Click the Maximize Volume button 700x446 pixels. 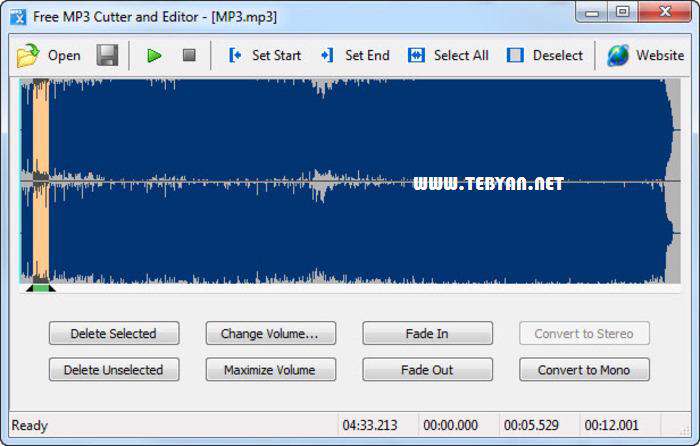pos(271,369)
